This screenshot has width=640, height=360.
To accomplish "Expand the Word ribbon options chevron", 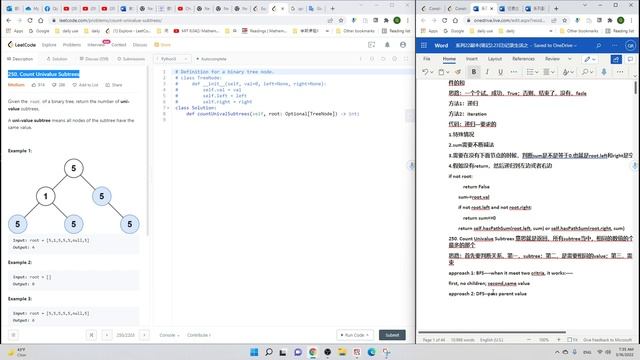I will (x=635, y=76).
